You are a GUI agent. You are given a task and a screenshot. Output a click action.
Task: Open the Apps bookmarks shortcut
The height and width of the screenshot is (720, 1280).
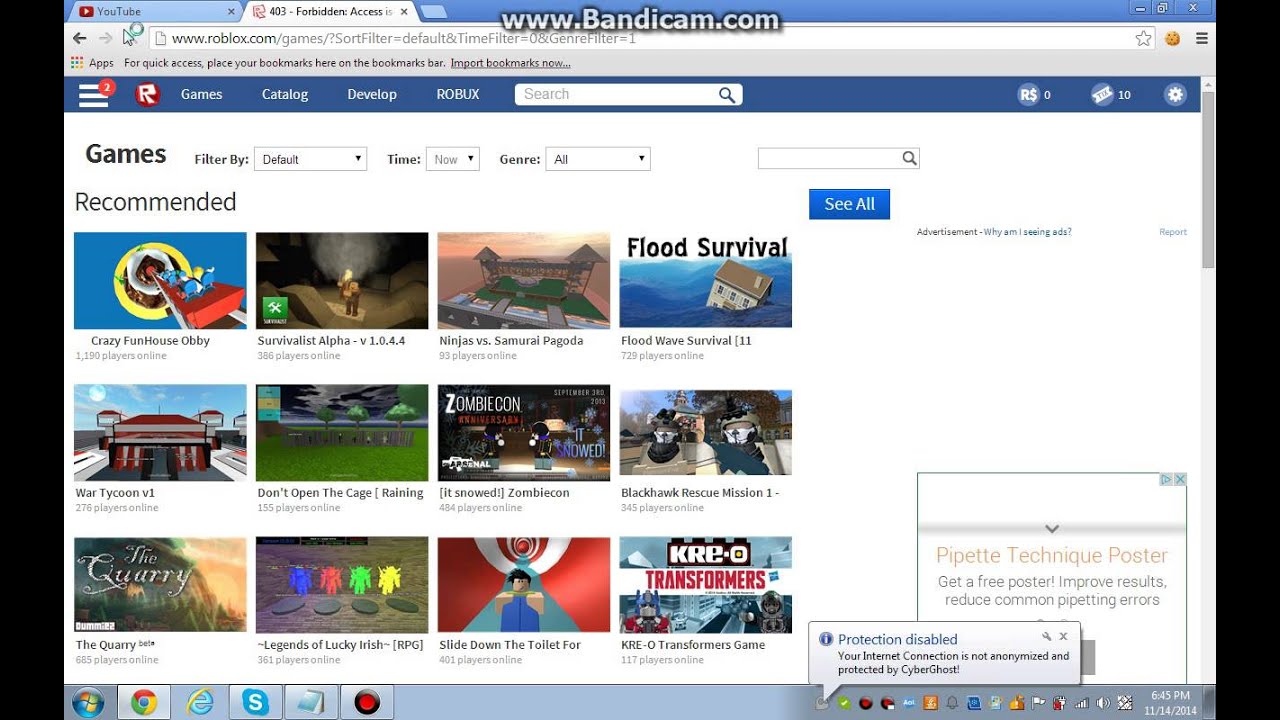coord(92,63)
